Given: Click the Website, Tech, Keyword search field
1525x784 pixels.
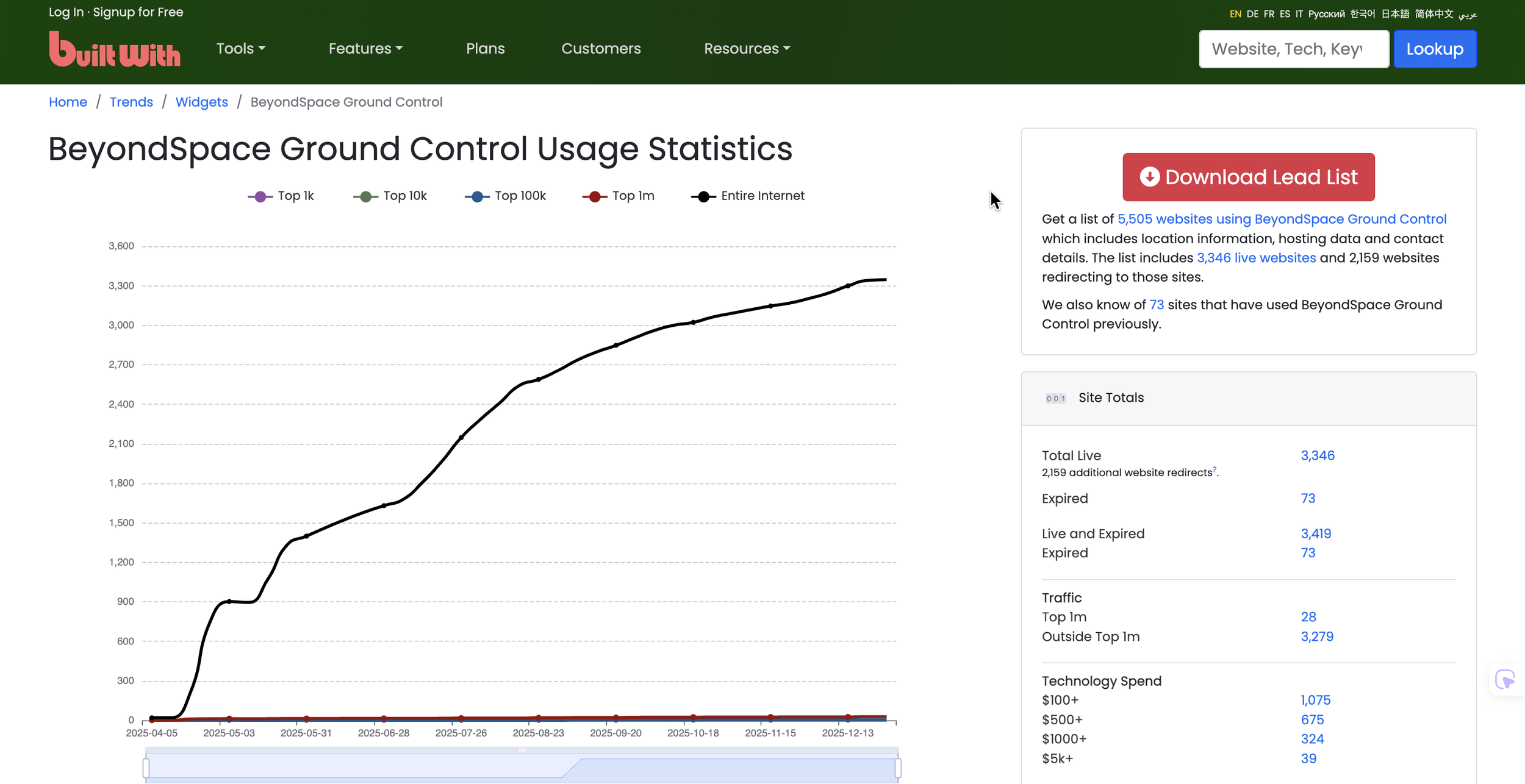Looking at the screenshot, I should [x=1293, y=49].
